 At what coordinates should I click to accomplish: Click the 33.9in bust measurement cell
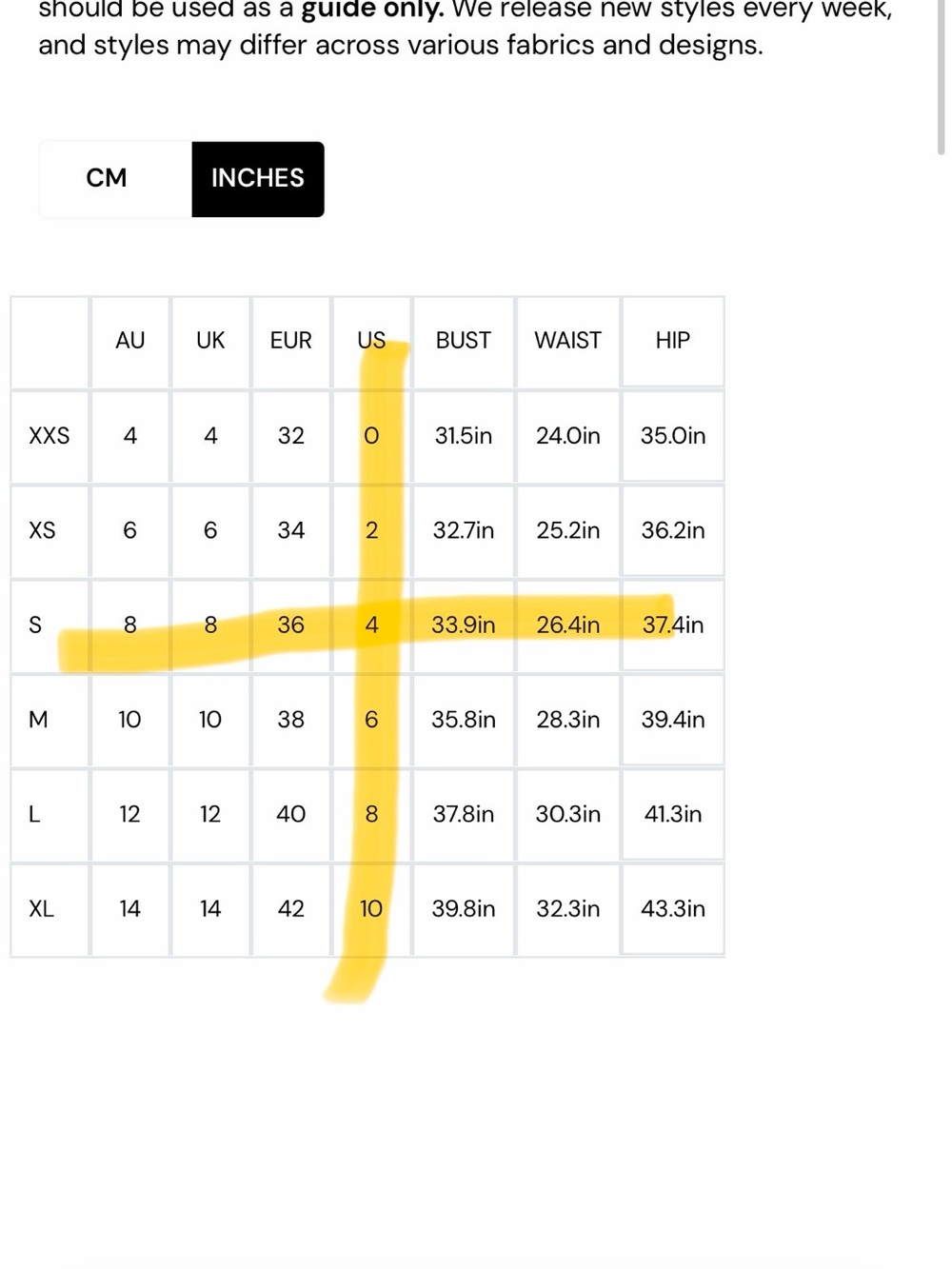coord(464,625)
